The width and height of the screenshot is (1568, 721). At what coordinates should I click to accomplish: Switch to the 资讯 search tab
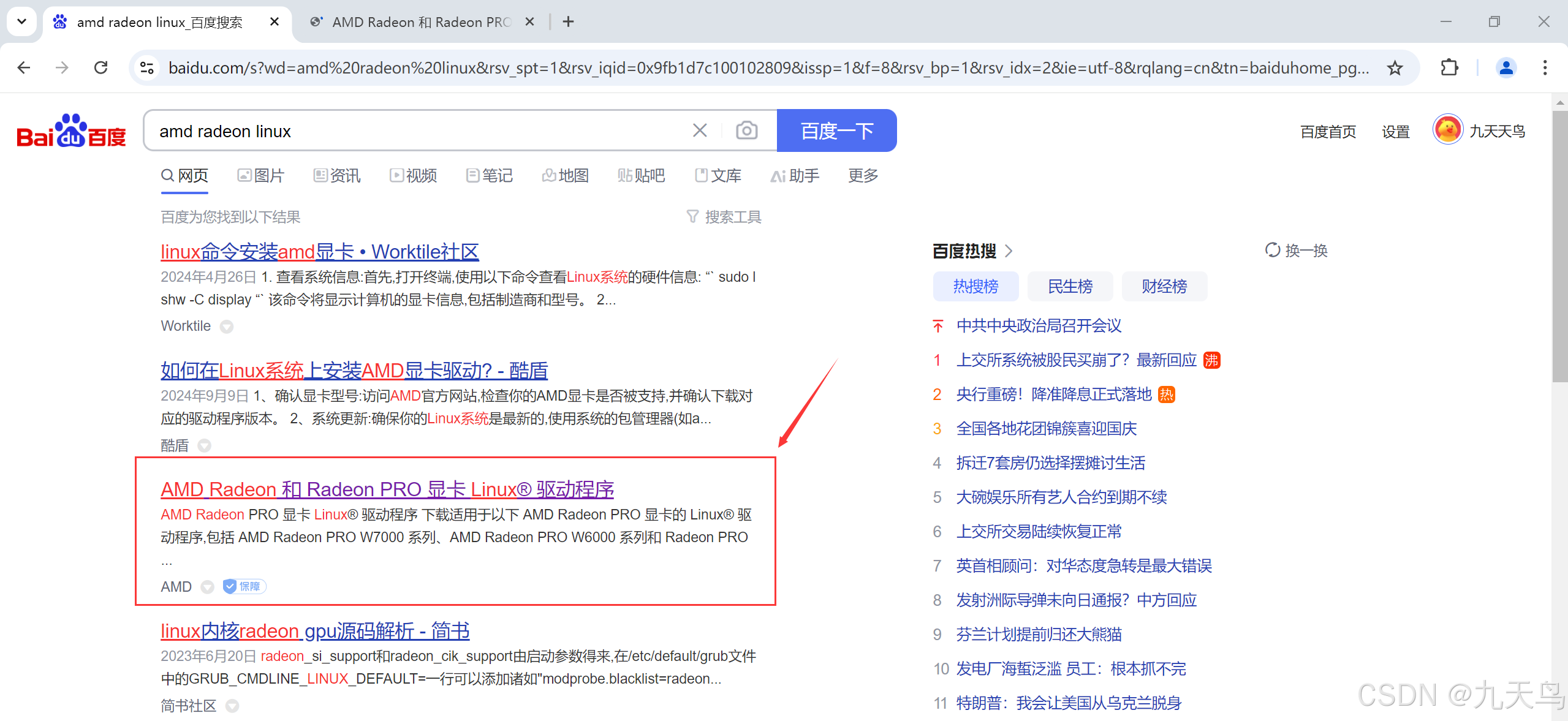tap(337, 176)
